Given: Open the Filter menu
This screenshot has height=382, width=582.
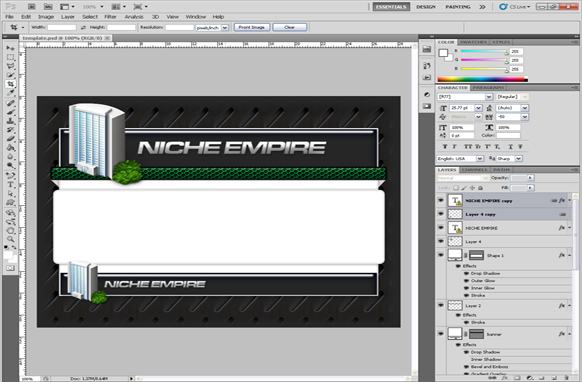Looking at the screenshot, I should click(110, 17).
